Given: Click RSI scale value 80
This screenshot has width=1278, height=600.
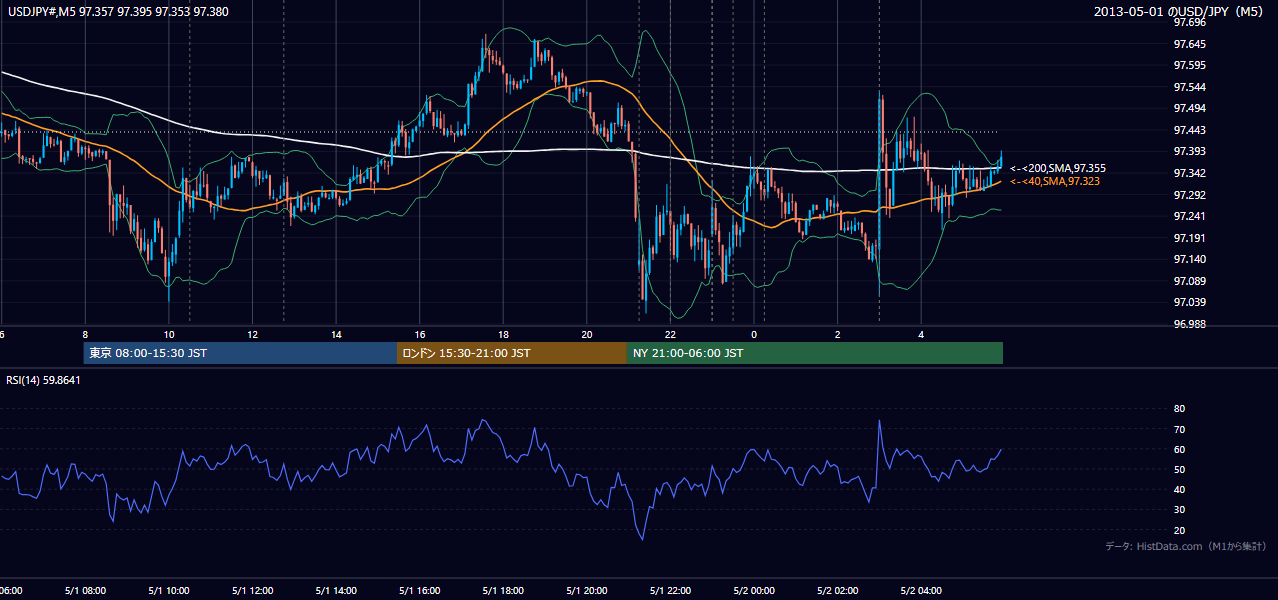Looking at the screenshot, I should (x=1180, y=409).
